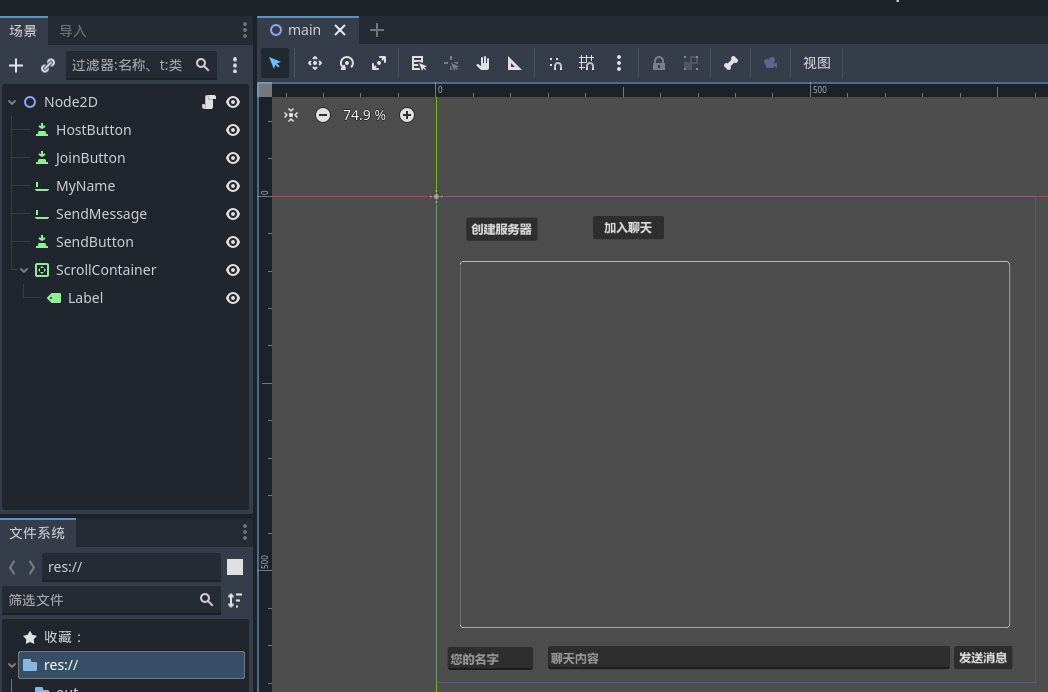Screen dimensions: 1048x692
Task: Collapse the Node2D tree root
Action: point(12,102)
